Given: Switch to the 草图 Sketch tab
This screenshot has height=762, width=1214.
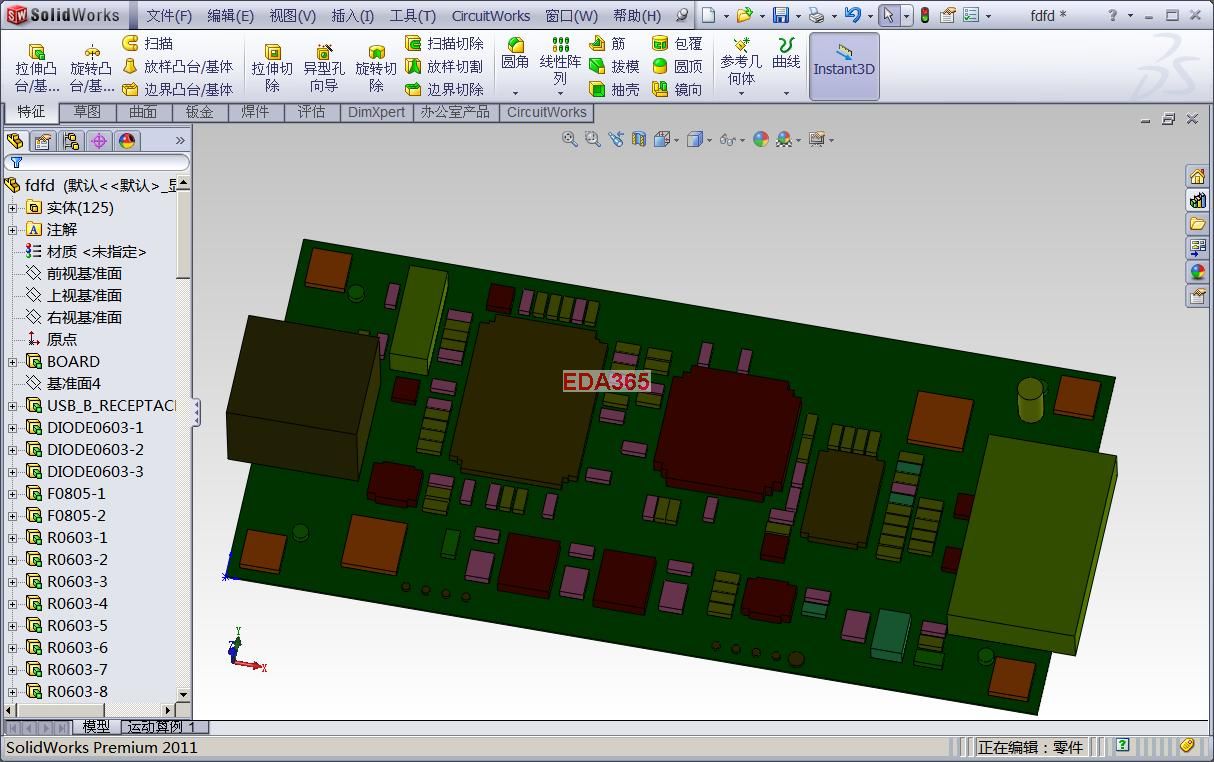Looking at the screenshot, I should pyautogui.click(x=87, y=112).
